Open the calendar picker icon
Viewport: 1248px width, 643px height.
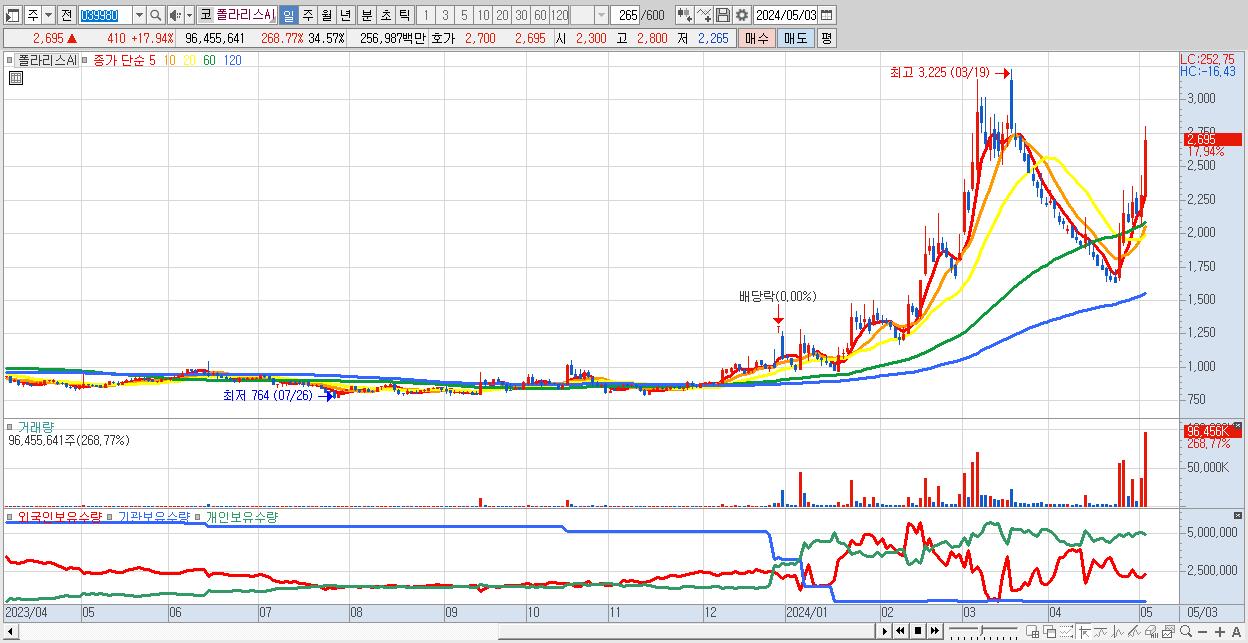point(827,15)
